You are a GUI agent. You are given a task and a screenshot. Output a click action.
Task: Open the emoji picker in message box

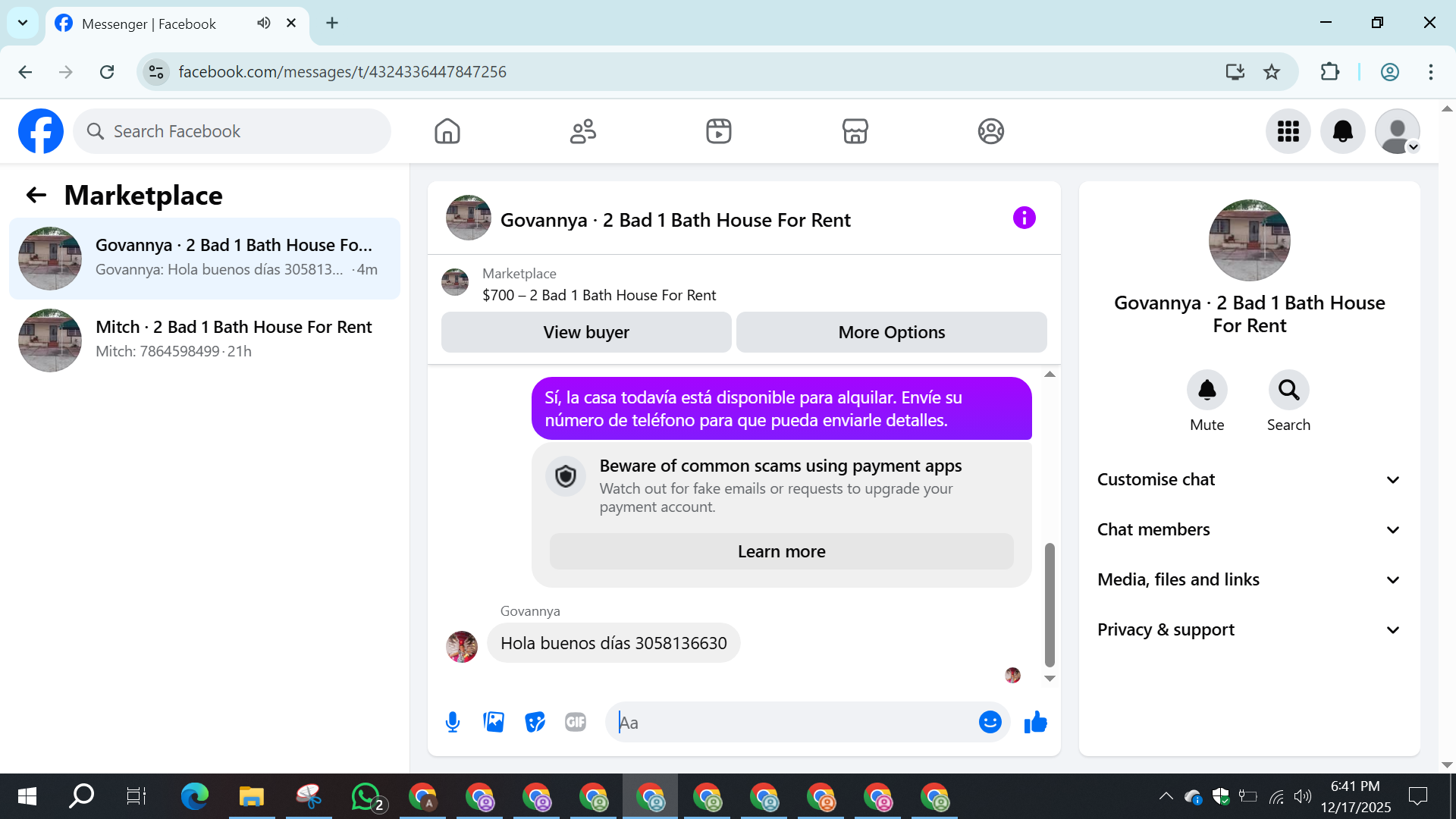click(990, 722)
